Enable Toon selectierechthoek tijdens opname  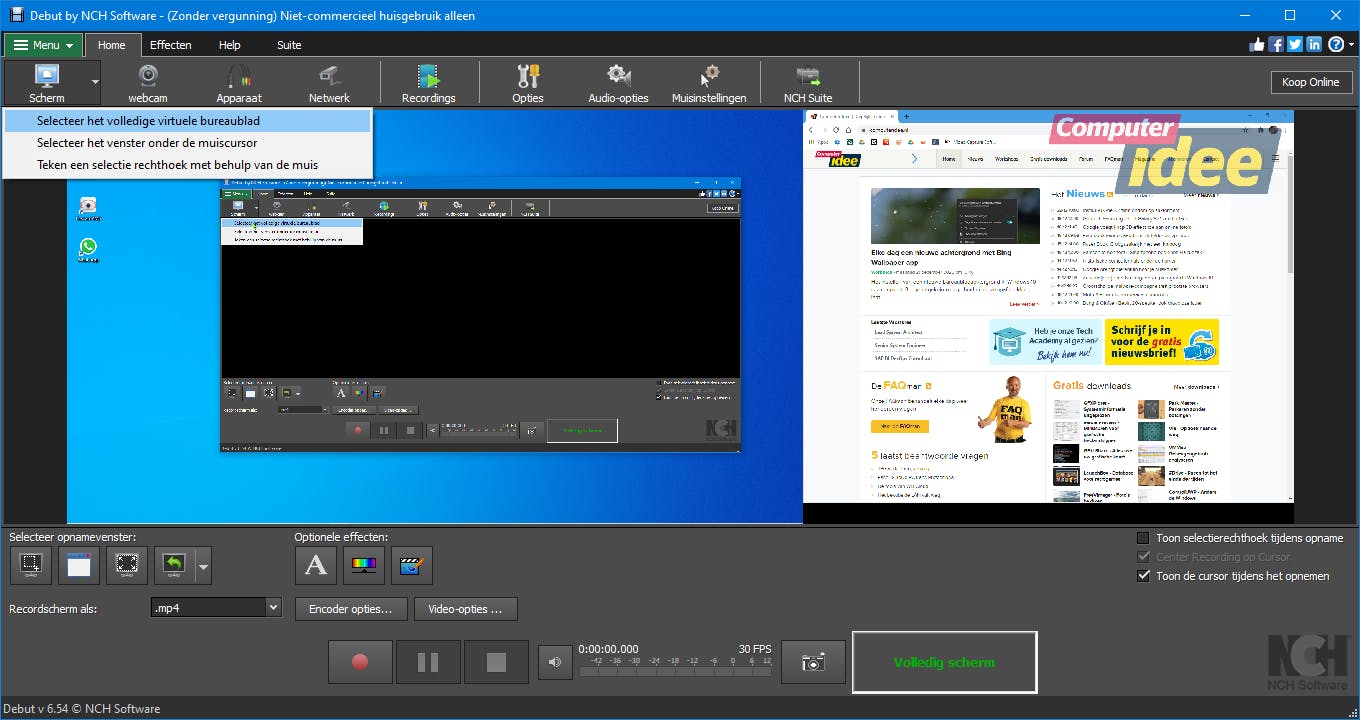1144,538
